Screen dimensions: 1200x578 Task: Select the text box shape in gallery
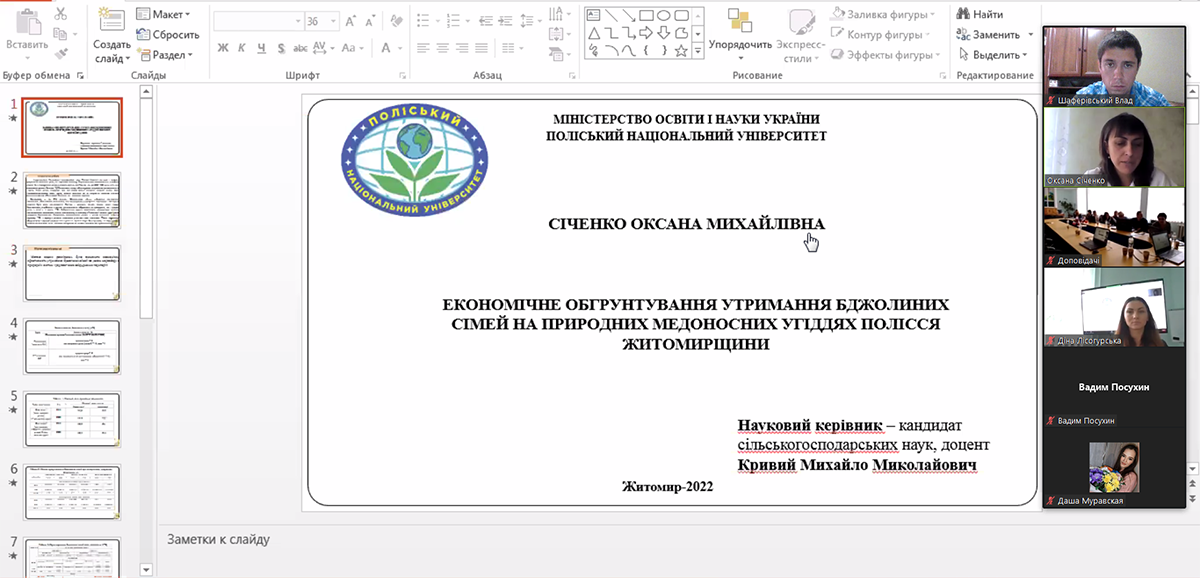593,15
